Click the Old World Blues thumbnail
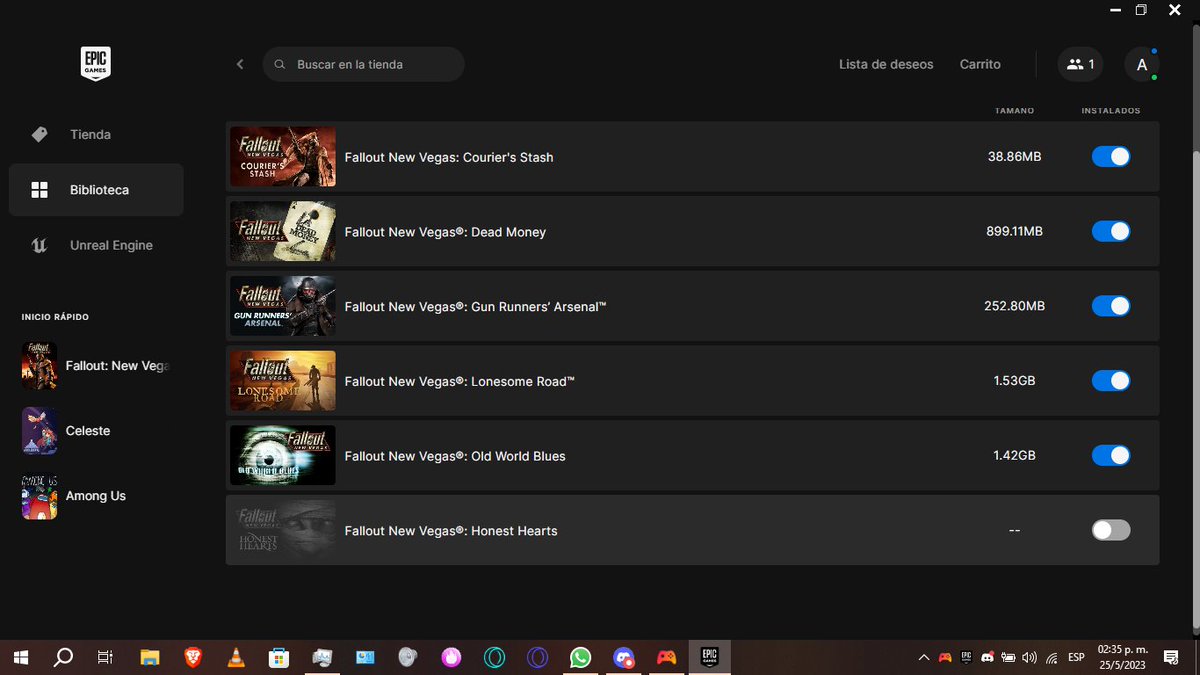Image resolution: width=1200 pixels, height=675 pixels. point(283,455)
